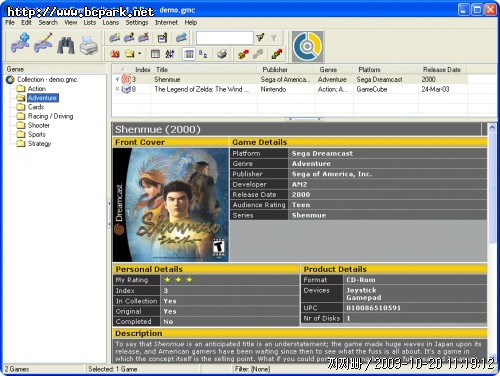500x376 pixels.
Task: Open the folder icon dropdown arrow
Action: (139, 54)
